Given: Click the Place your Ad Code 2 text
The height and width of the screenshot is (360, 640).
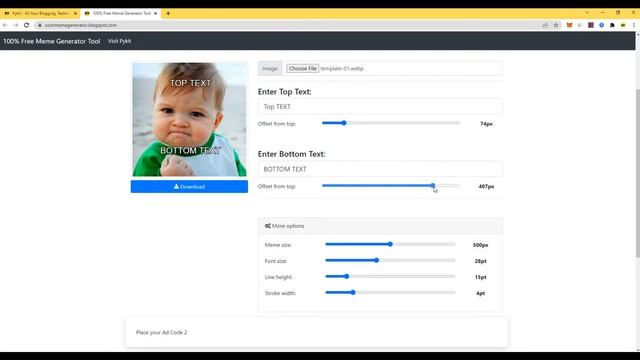Looking at the screenshot, I should (x=162, y=333).
